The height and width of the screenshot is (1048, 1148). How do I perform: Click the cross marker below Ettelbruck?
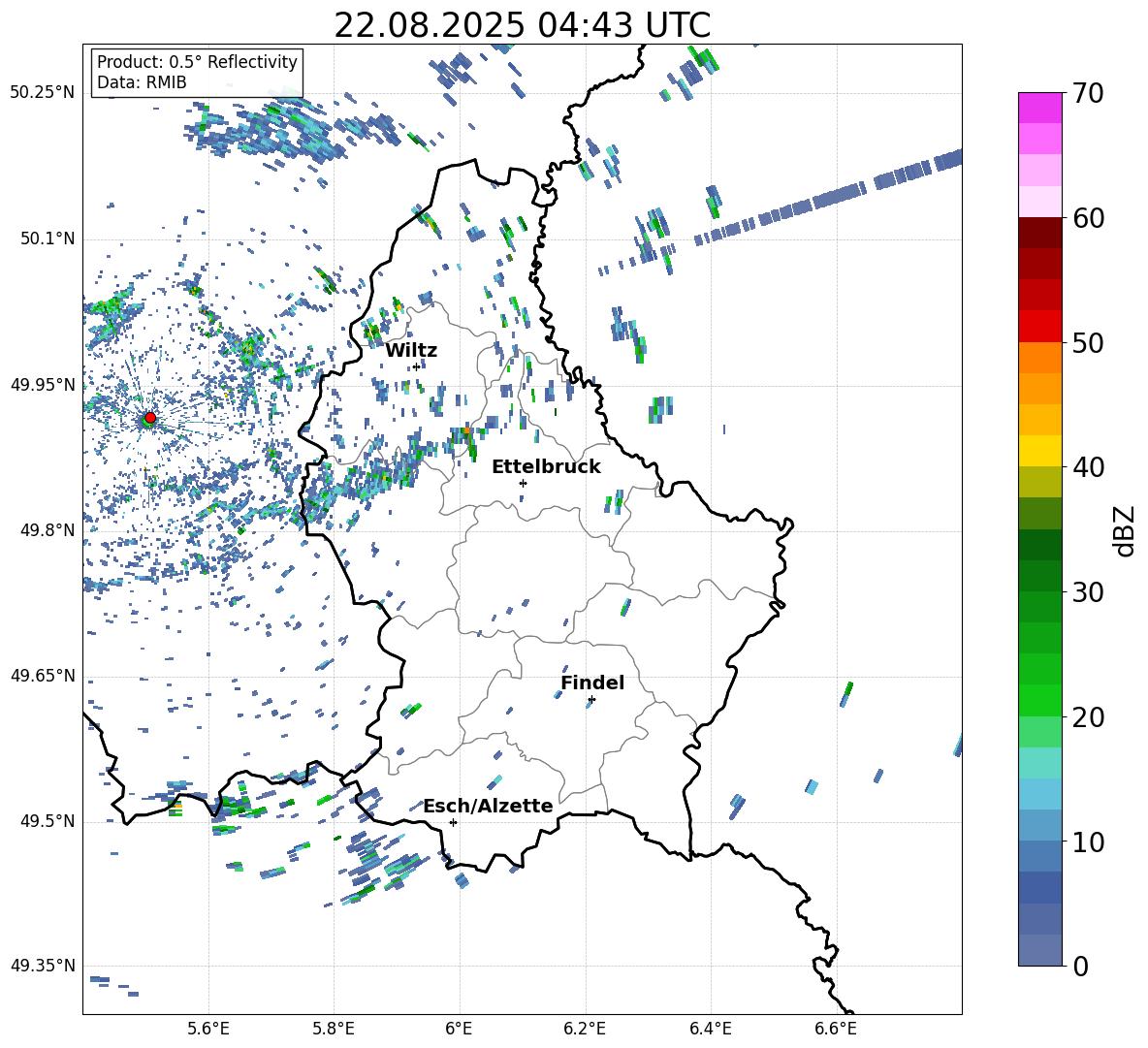tap(523, 483)
